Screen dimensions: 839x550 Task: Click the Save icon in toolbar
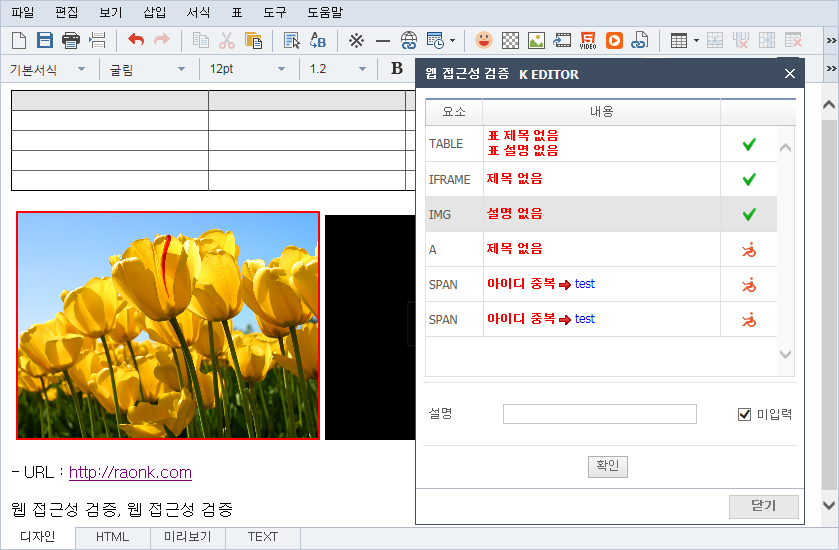tap(45, 40)
